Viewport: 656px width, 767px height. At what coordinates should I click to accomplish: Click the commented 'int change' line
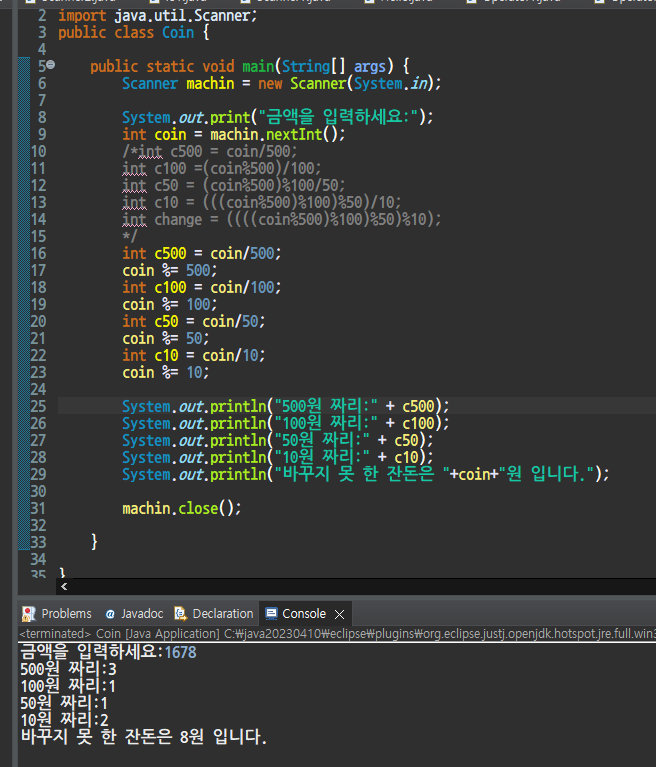[281, 219]
